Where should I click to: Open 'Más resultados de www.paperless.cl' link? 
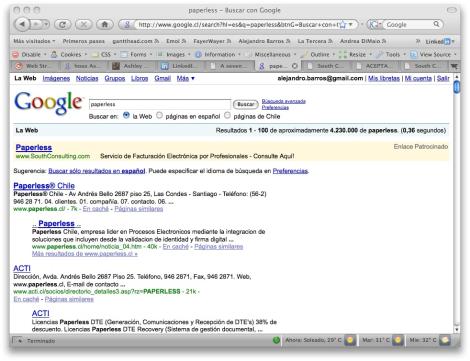[x=85, y=254]
